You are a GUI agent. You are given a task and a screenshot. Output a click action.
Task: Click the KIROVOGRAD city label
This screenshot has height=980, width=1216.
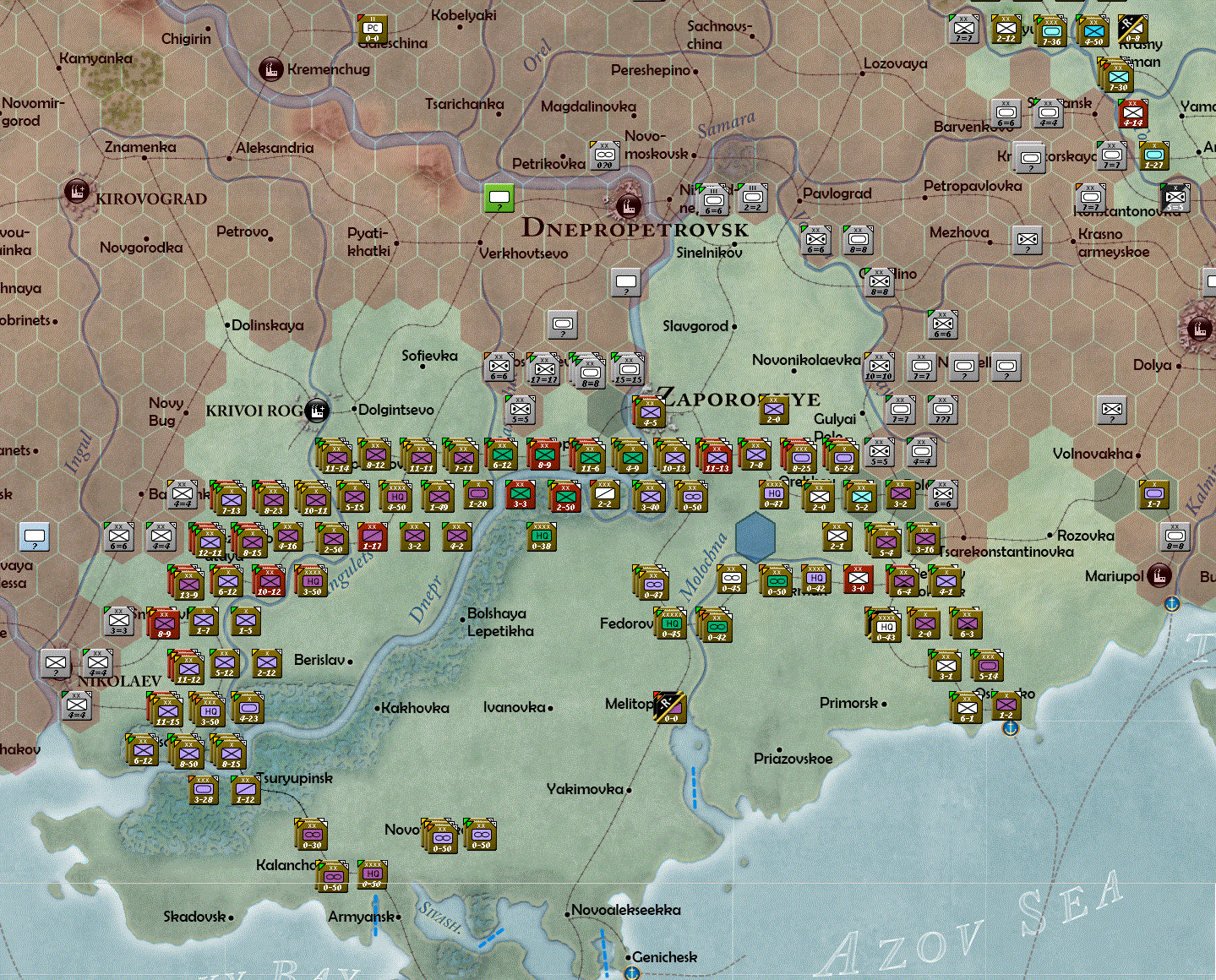point(151,199)
